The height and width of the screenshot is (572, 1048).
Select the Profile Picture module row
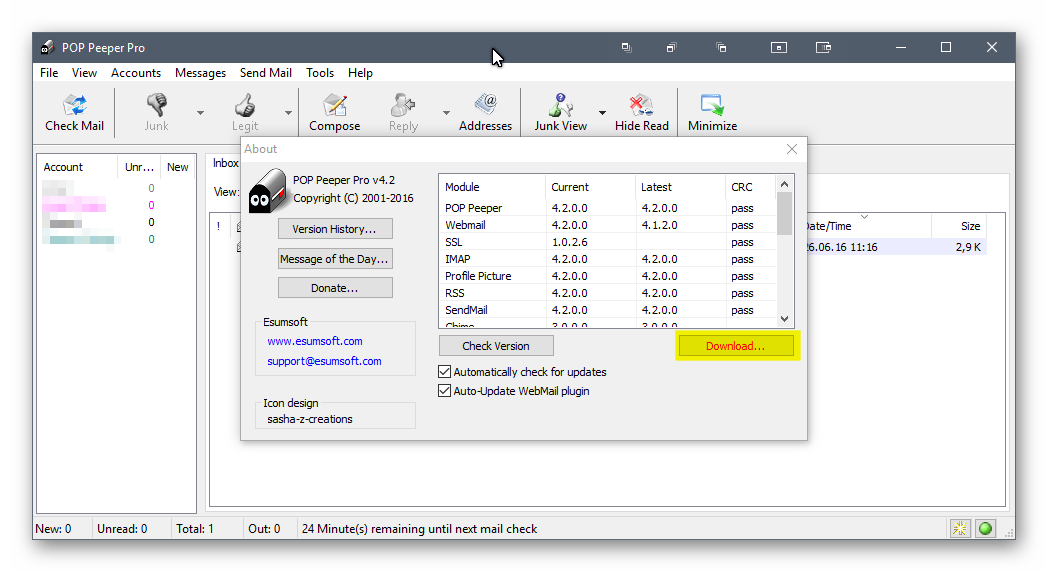coord(607,276)
